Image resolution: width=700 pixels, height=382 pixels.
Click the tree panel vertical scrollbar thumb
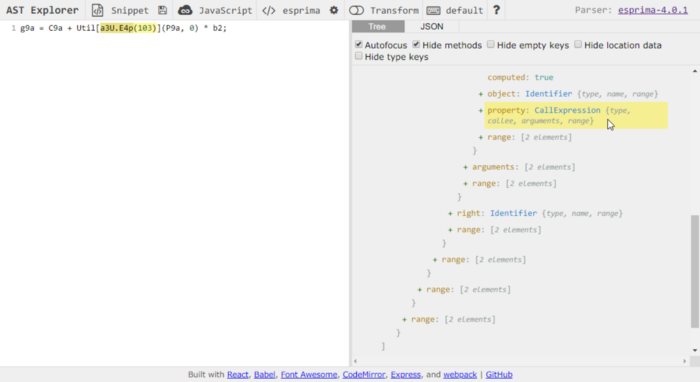pyautogui.click(x=695, y=271)
